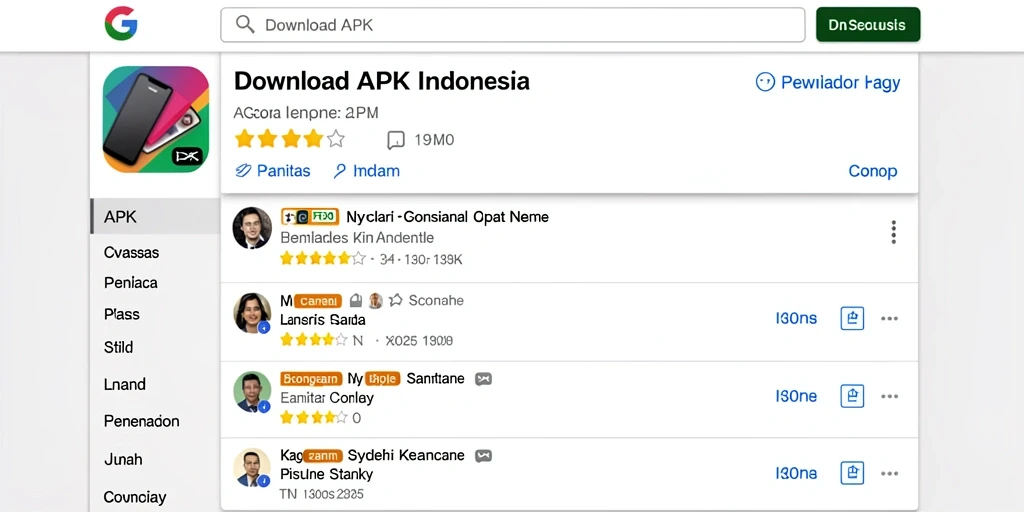
Task: Click the star icon beside Sconahe
Action: [x=396, y=300]
